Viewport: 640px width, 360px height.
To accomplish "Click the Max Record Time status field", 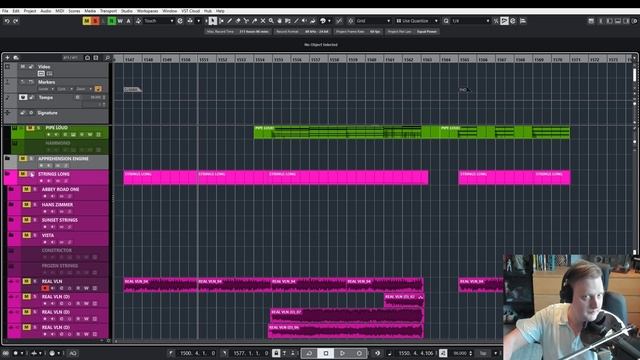I will coord(237,31).
